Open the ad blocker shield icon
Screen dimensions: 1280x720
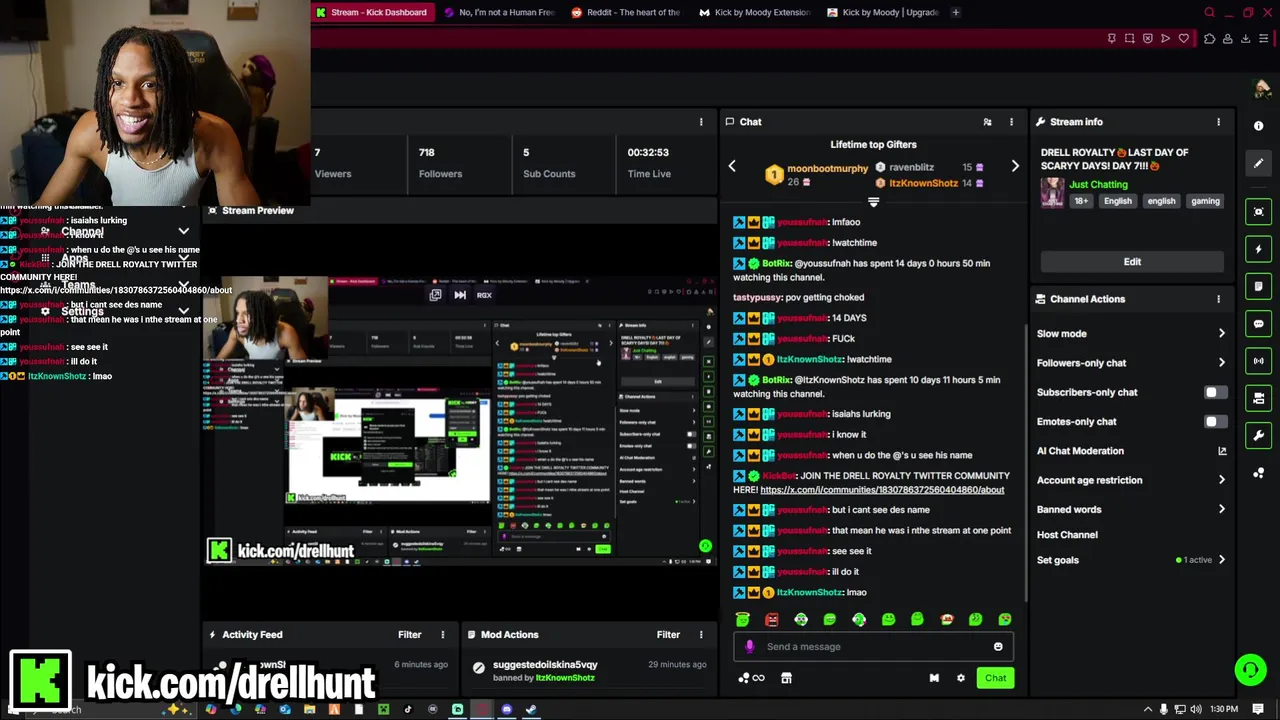pos(1148,39)
